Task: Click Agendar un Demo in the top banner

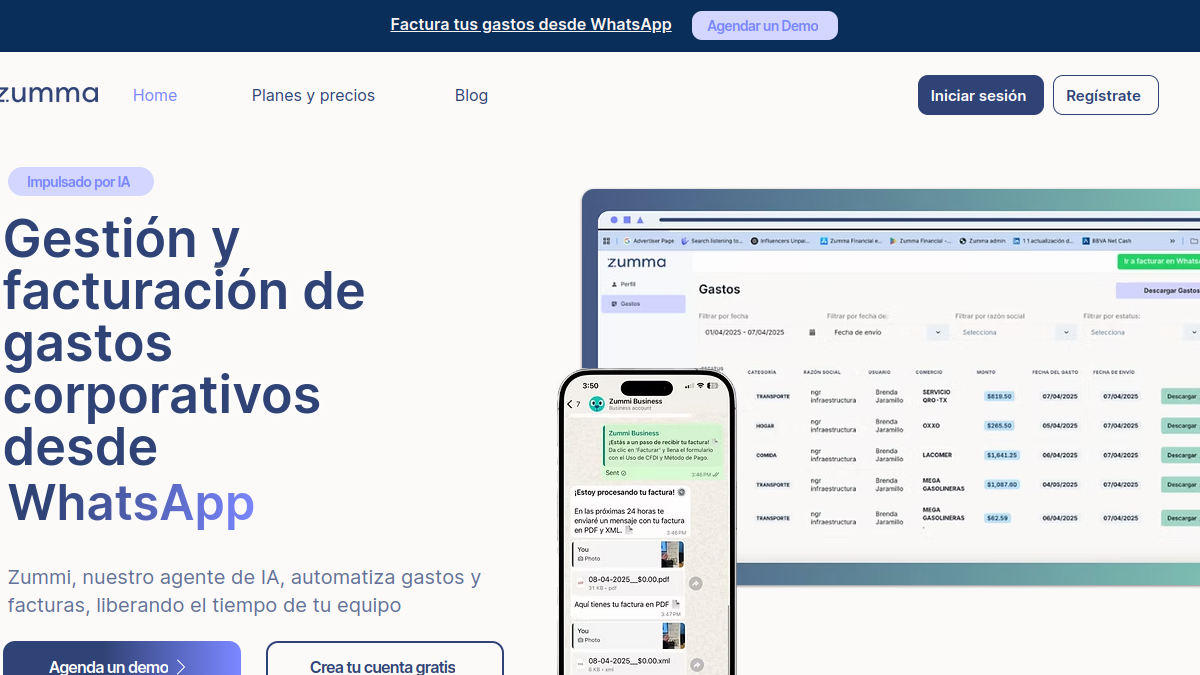Action: [x=765, y=26]
